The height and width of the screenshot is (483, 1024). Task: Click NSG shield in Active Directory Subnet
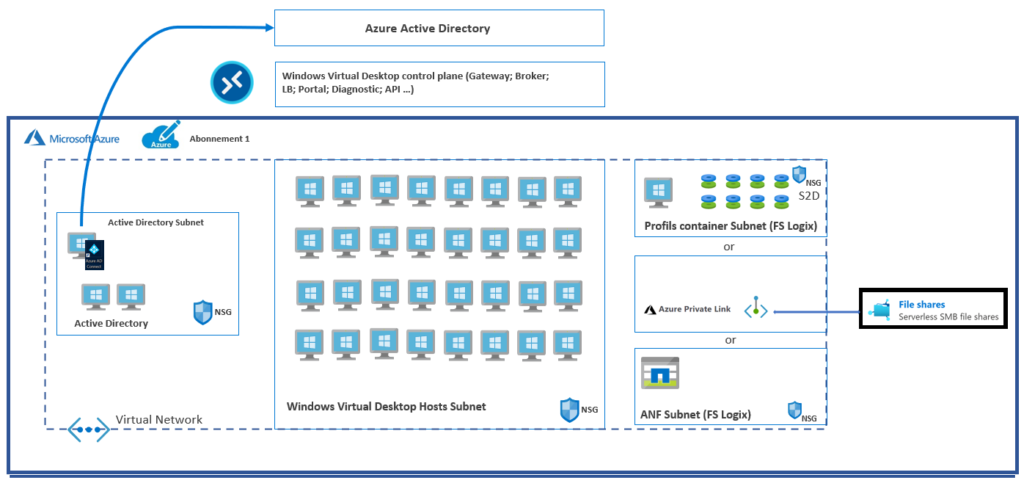(x=203, y=313)
